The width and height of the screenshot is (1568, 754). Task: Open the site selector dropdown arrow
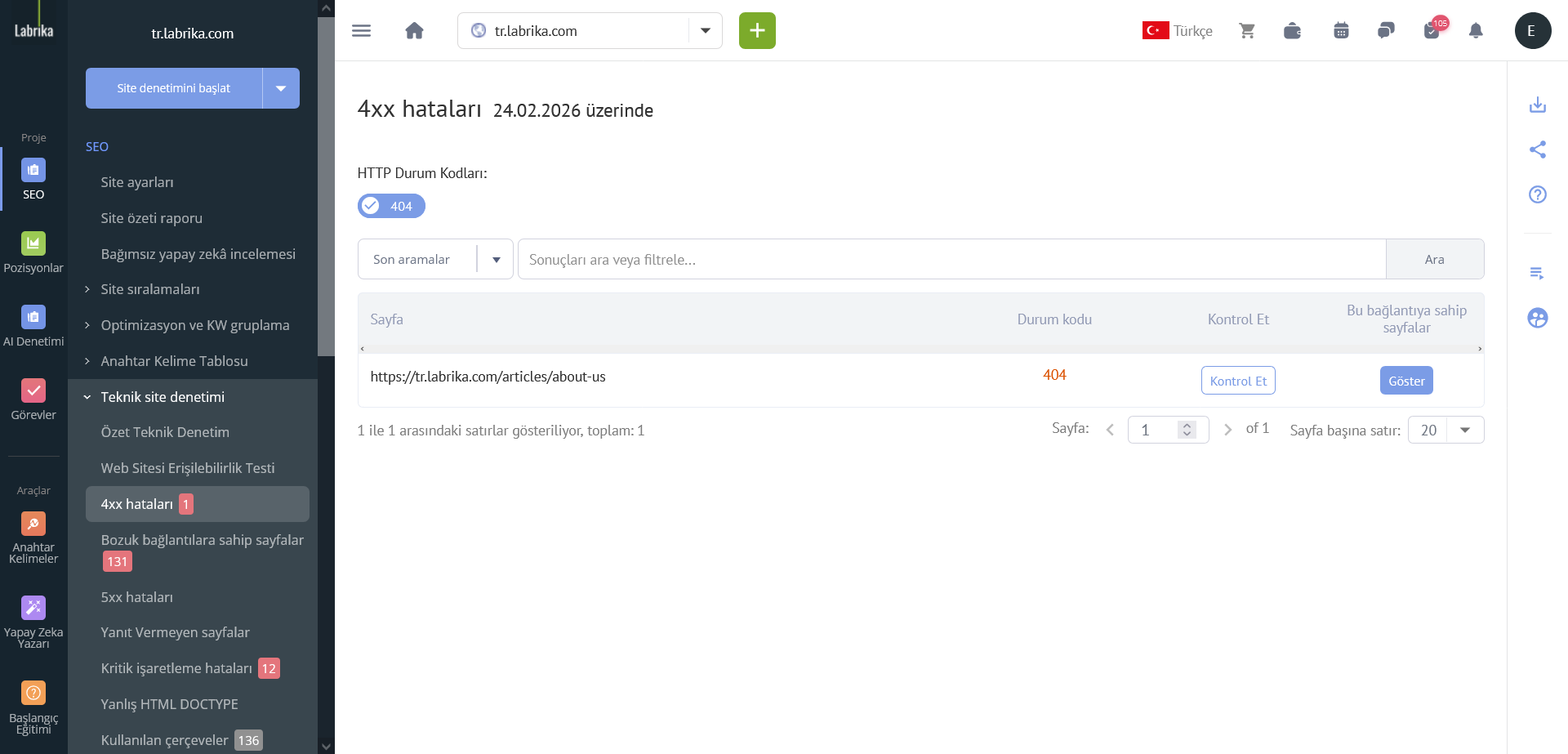705,31
